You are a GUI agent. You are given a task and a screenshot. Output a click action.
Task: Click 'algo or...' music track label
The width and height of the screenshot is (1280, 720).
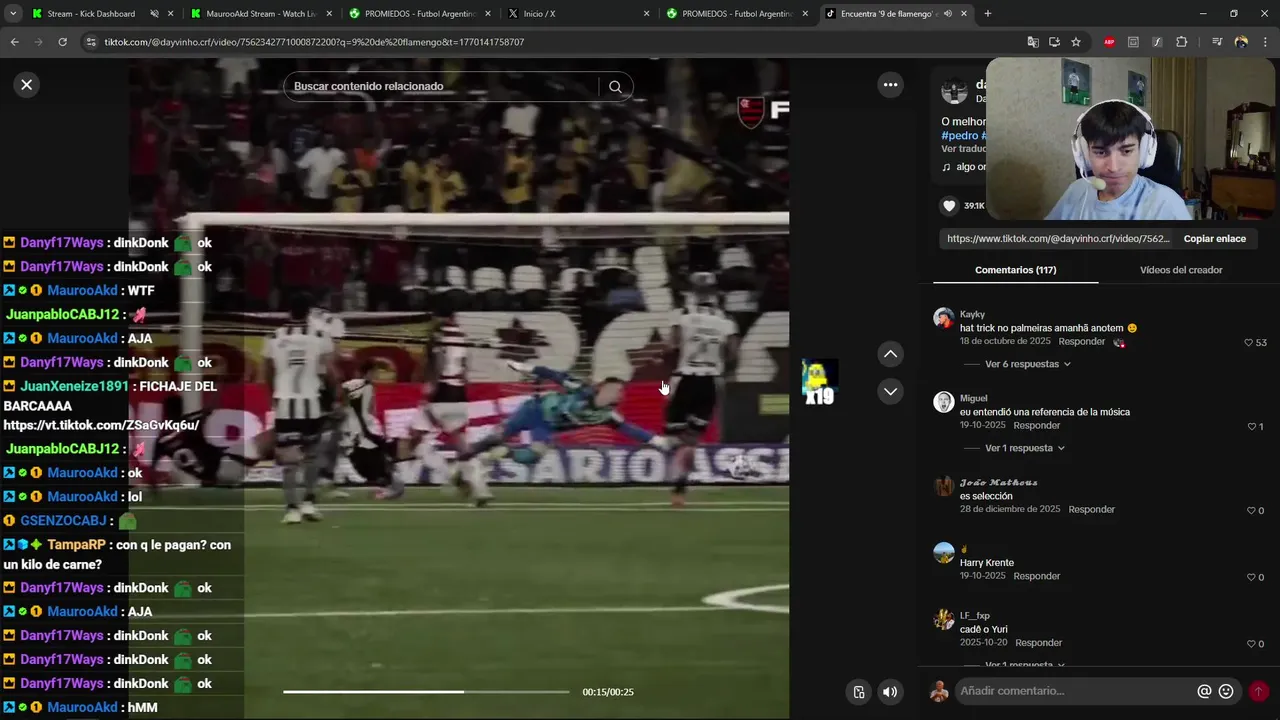pos(970,167)
